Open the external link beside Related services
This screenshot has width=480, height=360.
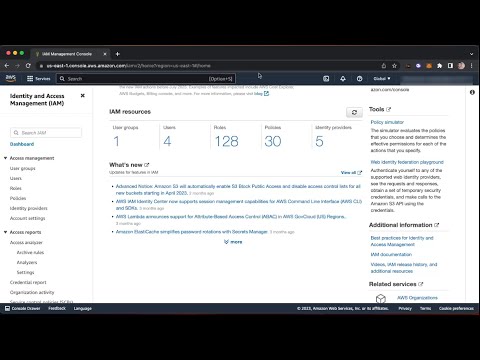click(421, 284)
